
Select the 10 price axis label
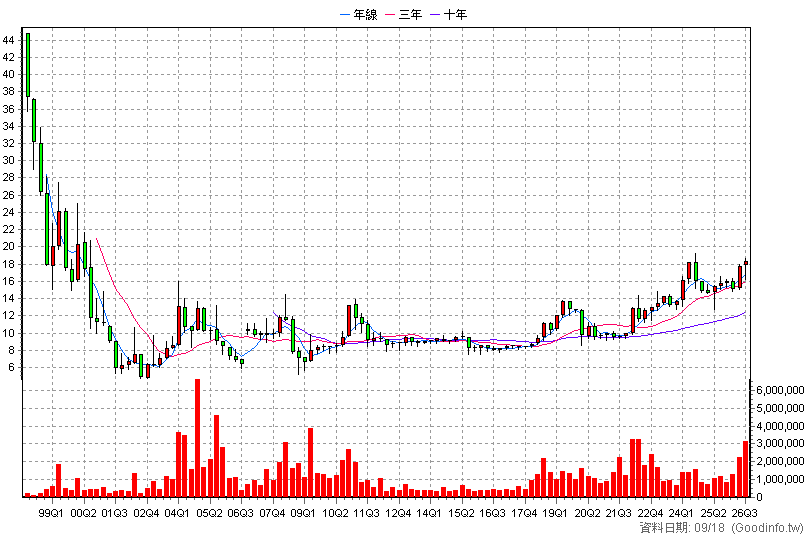9,333
